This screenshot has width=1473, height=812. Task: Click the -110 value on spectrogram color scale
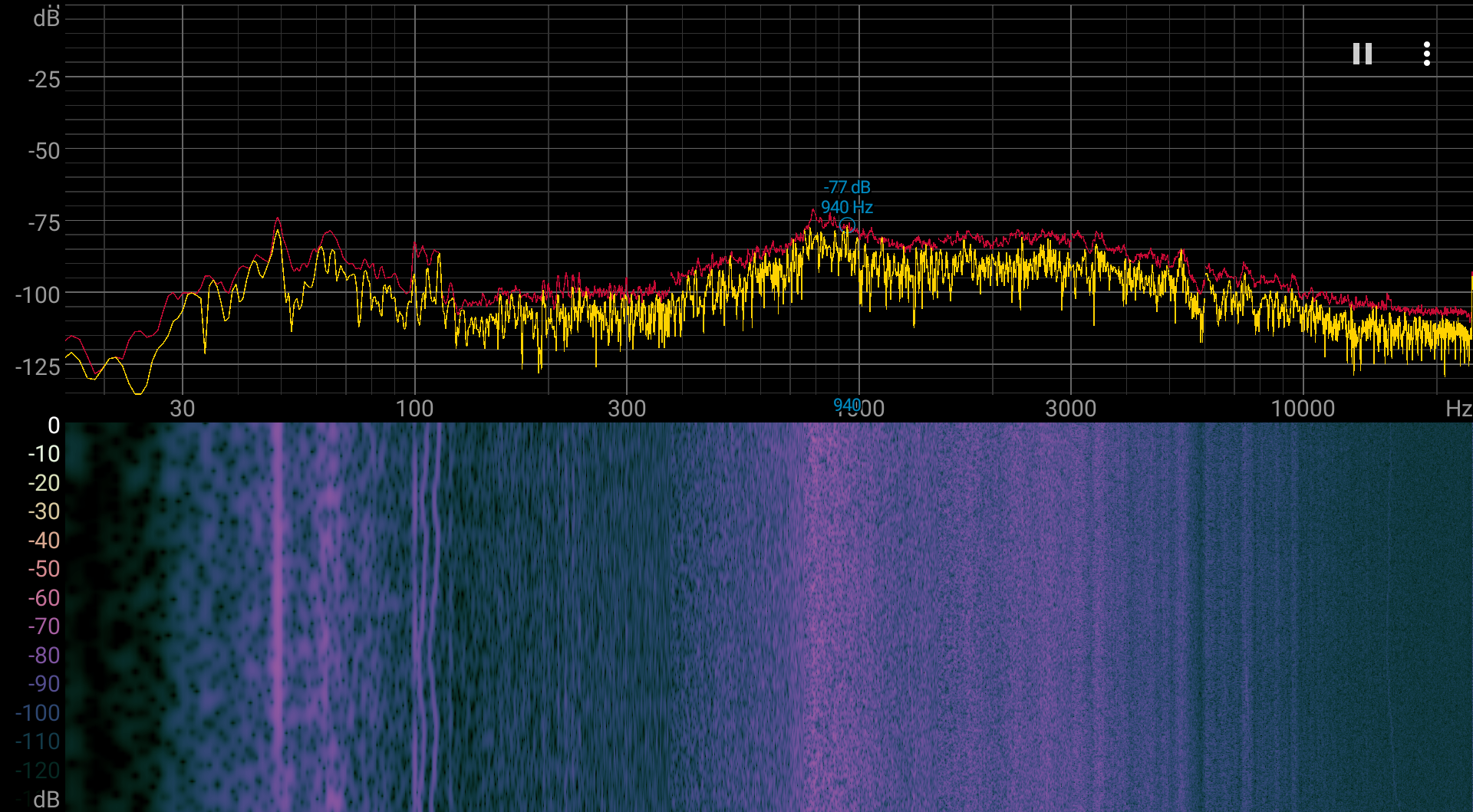pyautogui.click(x=38, y=741)
